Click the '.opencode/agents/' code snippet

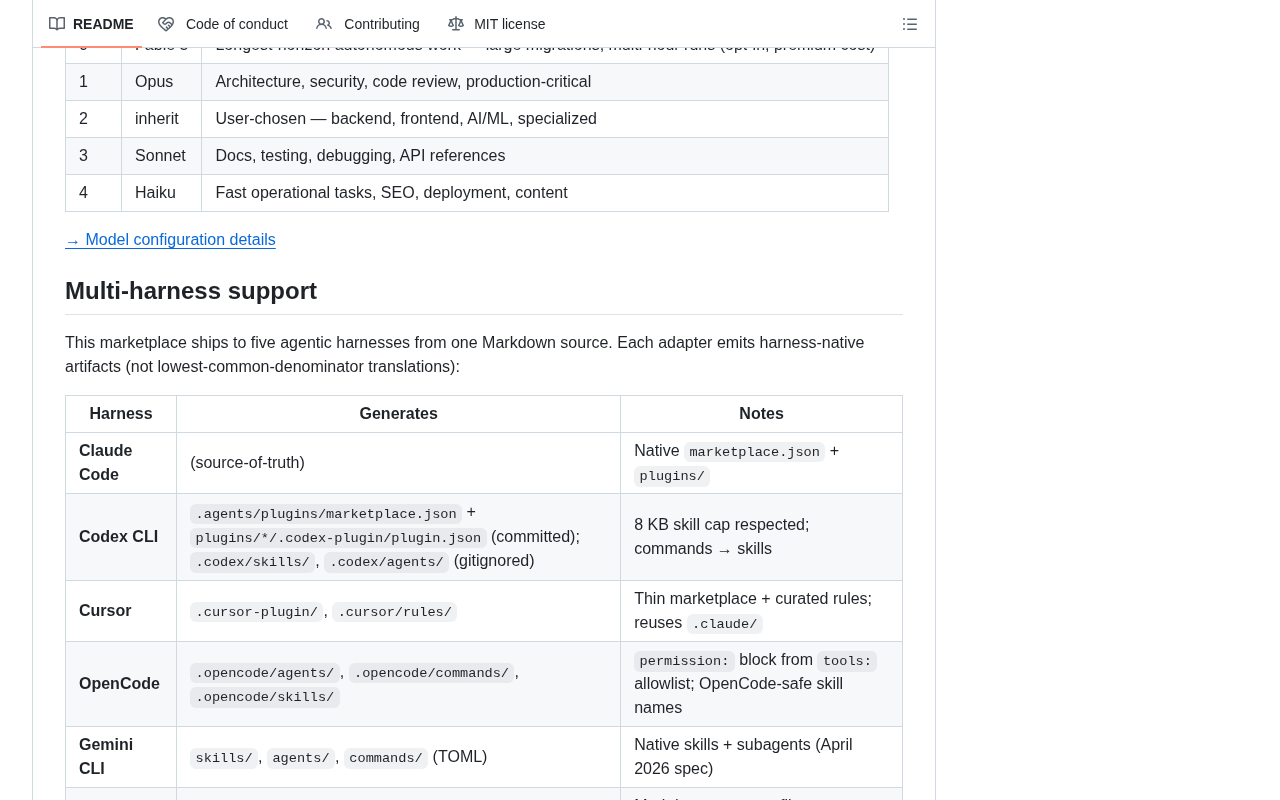pyautogui.click(x=265, y=673)
